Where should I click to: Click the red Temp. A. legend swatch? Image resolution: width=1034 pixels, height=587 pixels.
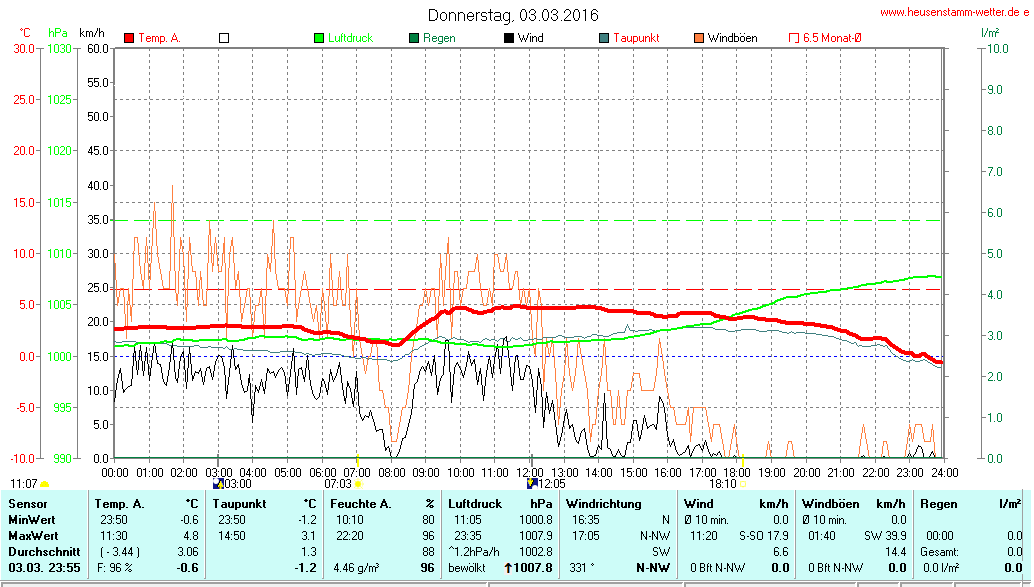(129, 38)
